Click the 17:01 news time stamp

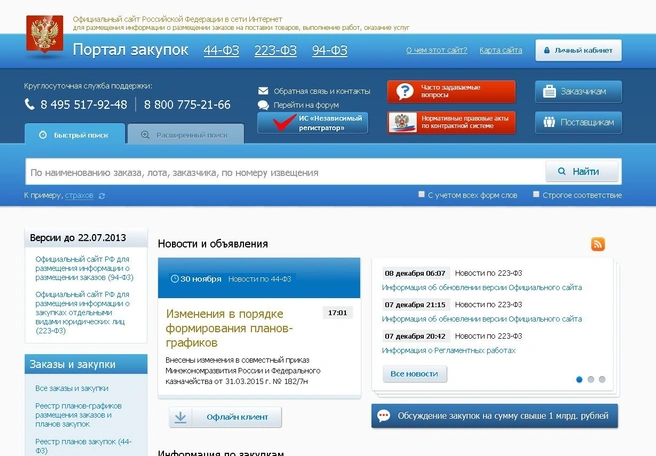[x=338, y=313]
